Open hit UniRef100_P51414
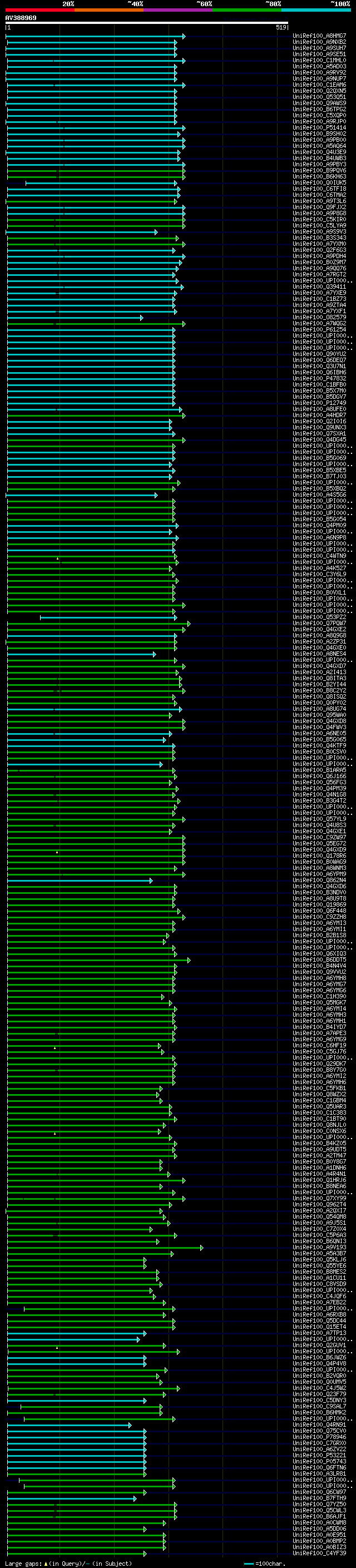Viewport: 356px width, 1568px height. click(x=319, y=128)
